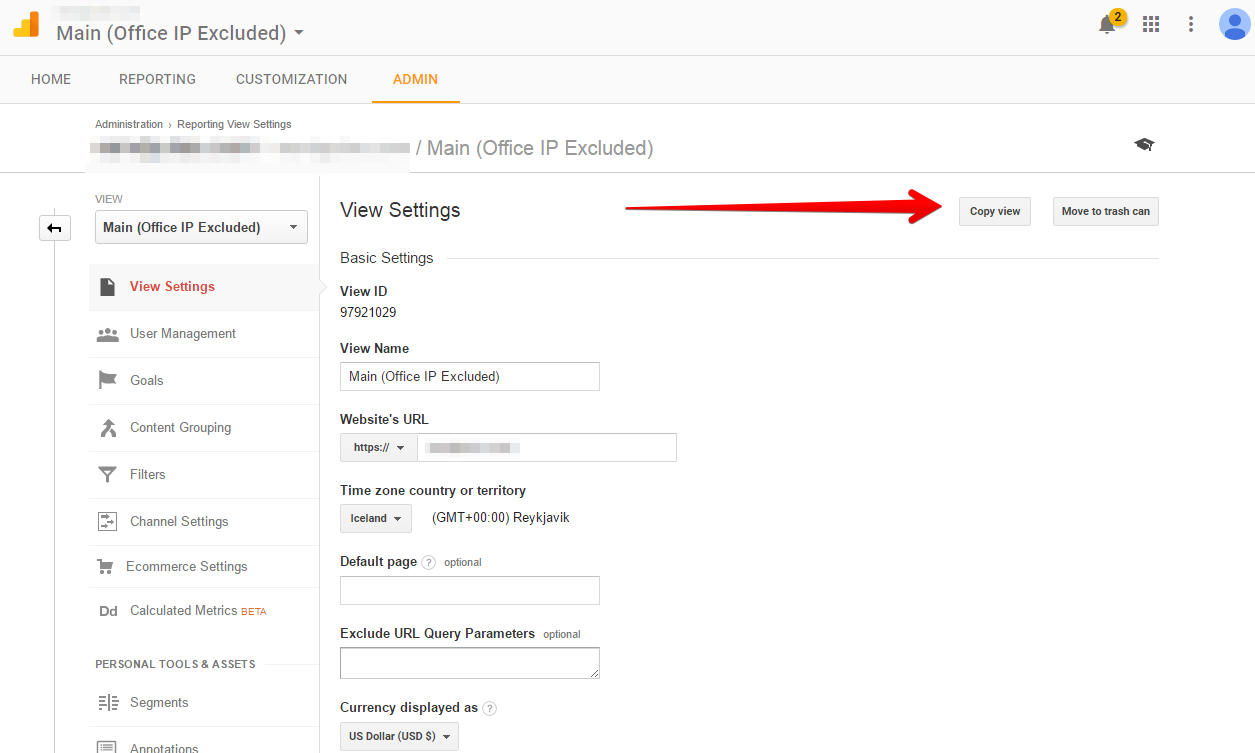This screenshot has height=753, width=1255.
Task: Click the notifications bell icon
Action: click(1107, 25)
